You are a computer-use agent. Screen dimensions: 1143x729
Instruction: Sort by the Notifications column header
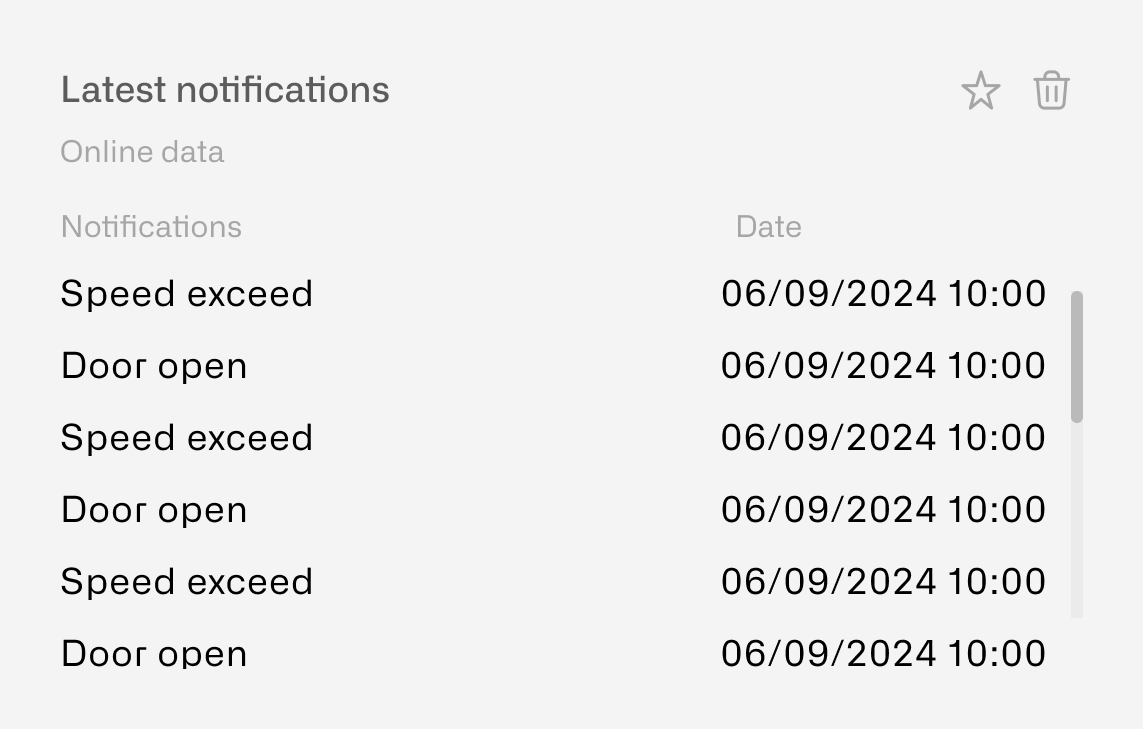point(151,227)
